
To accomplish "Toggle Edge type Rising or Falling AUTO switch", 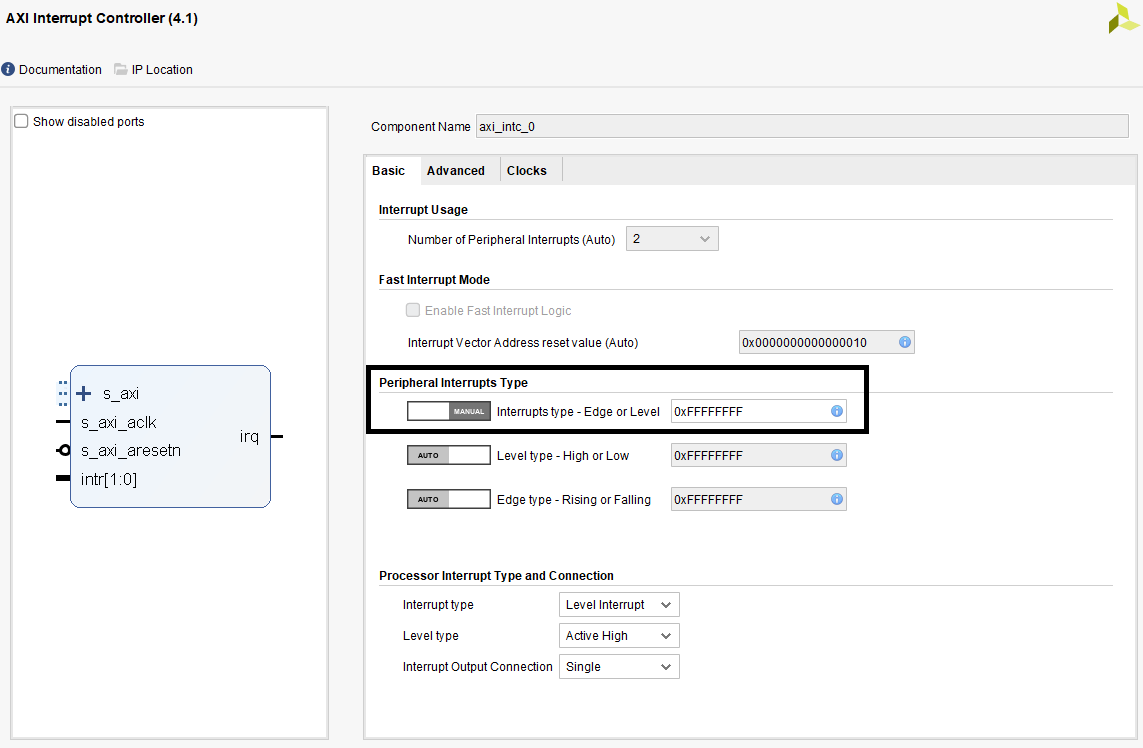I will click(449, 499).
